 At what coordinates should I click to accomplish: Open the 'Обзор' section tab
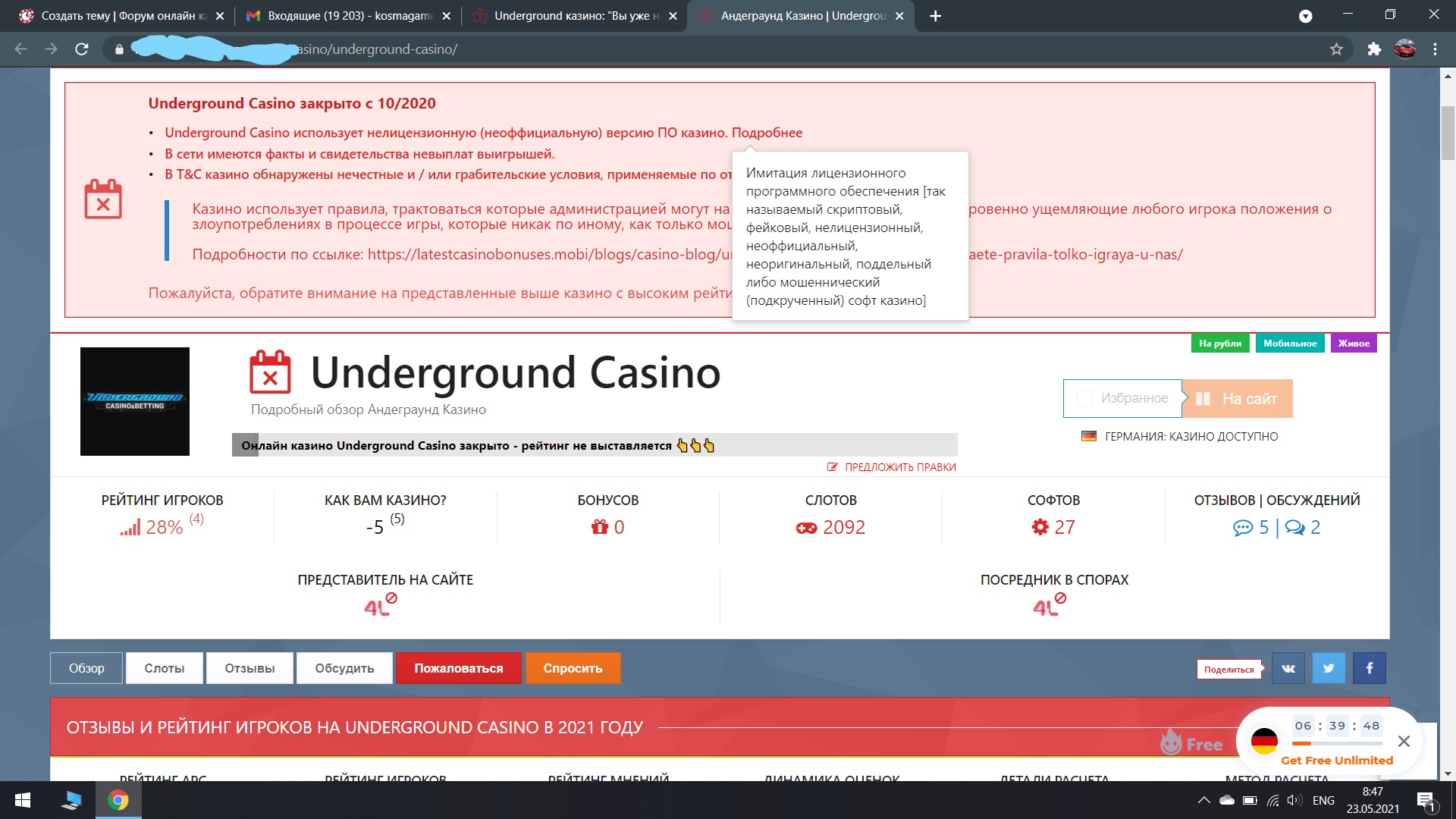click(x=86, y=668)
